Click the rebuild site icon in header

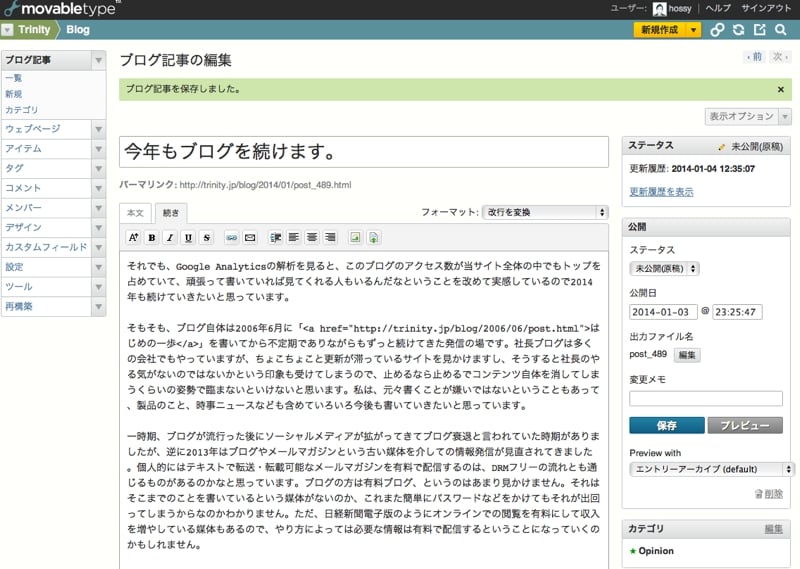click(738, 30)
